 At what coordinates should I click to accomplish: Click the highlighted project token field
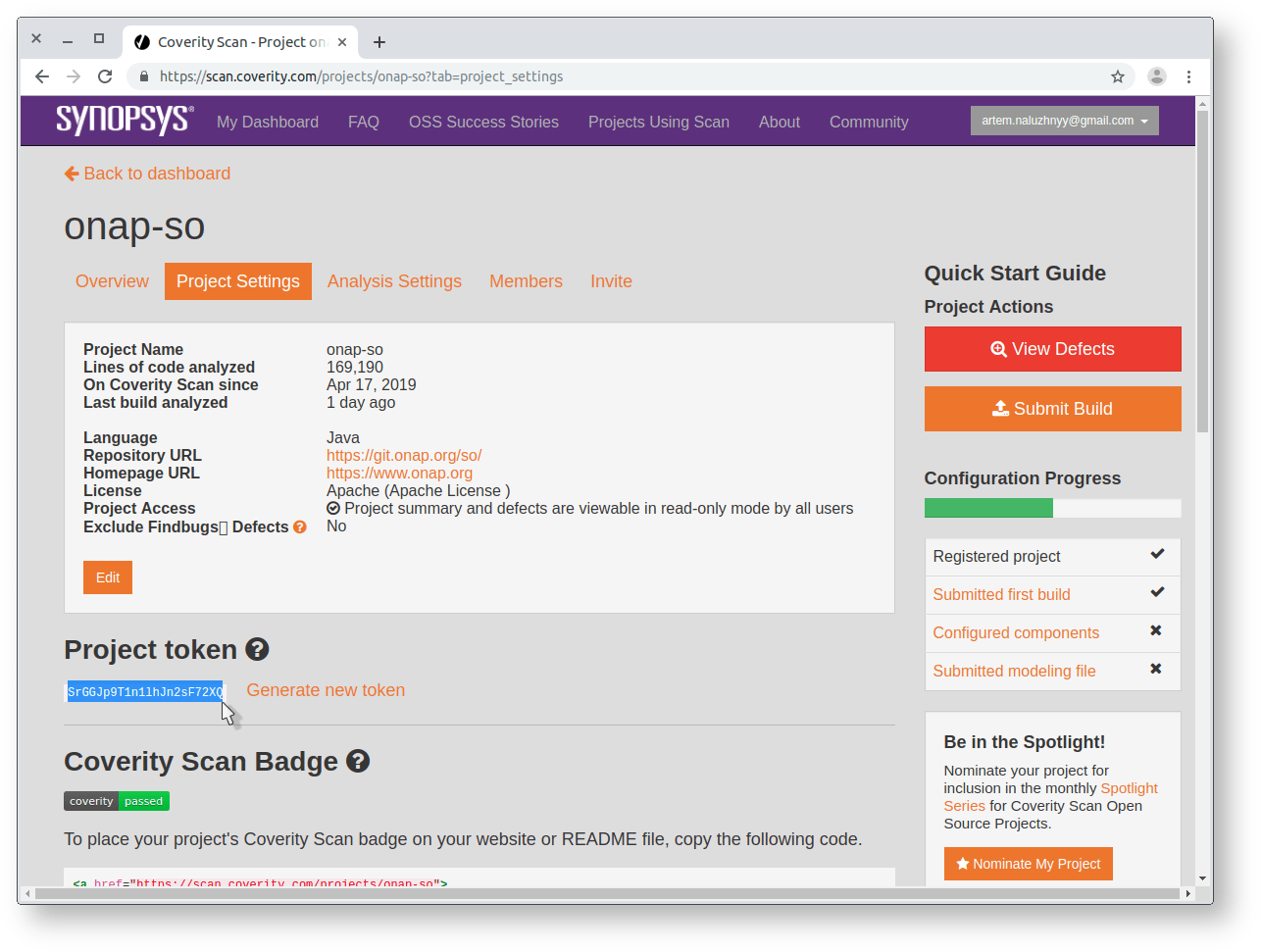tap(145, 692)
